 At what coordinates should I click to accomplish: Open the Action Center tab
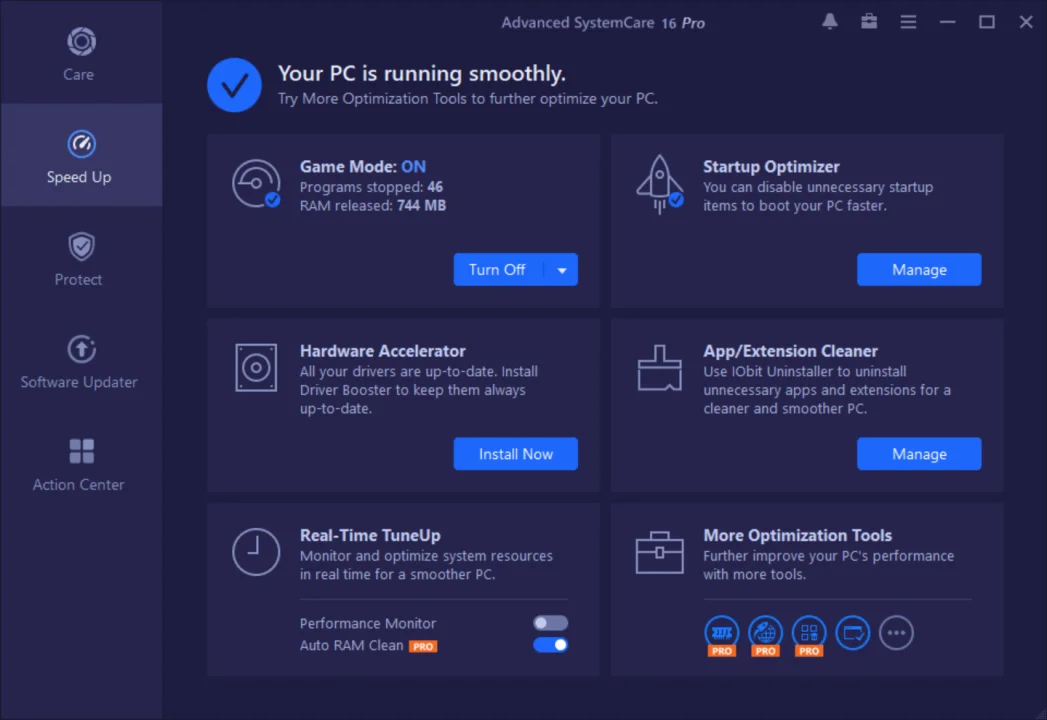point(79,465)
